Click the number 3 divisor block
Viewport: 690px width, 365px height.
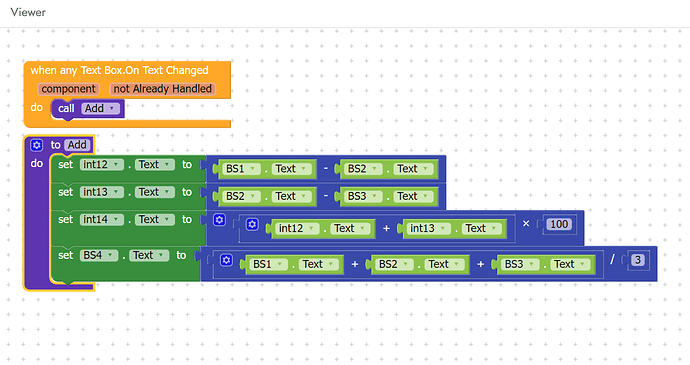point(638,260)
